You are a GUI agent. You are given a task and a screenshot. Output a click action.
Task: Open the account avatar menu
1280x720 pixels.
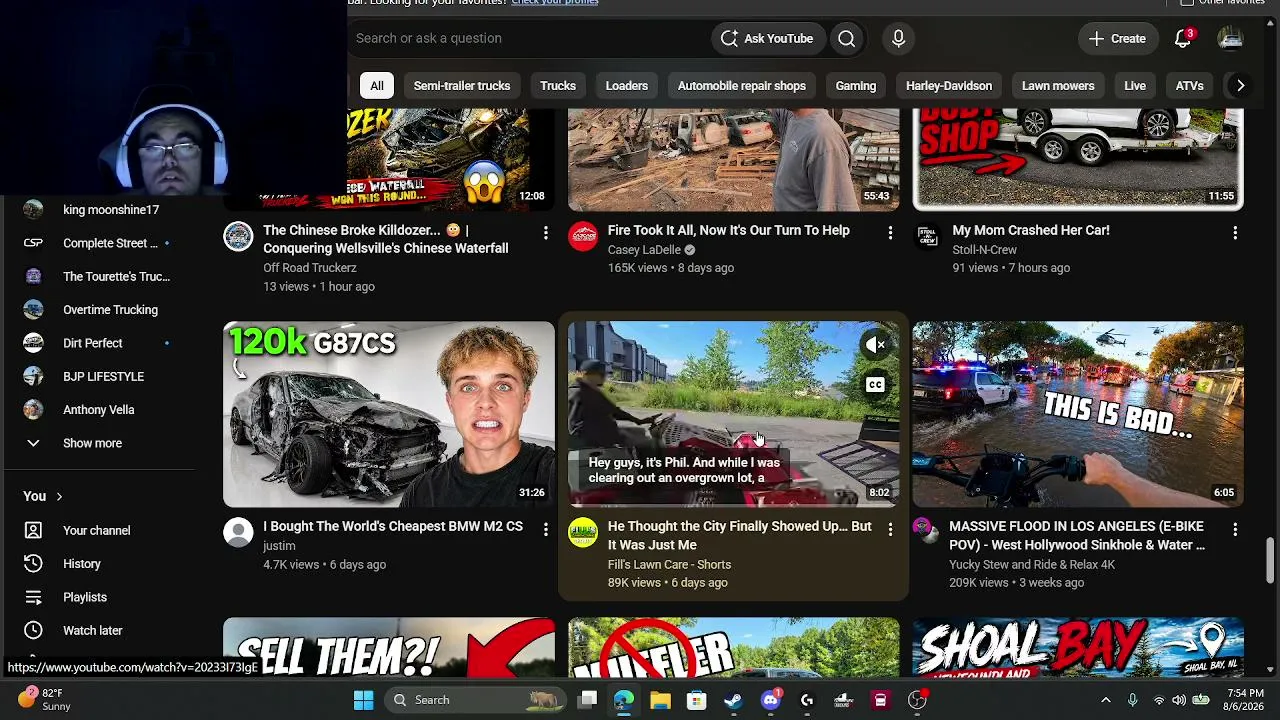(1230, 38)
